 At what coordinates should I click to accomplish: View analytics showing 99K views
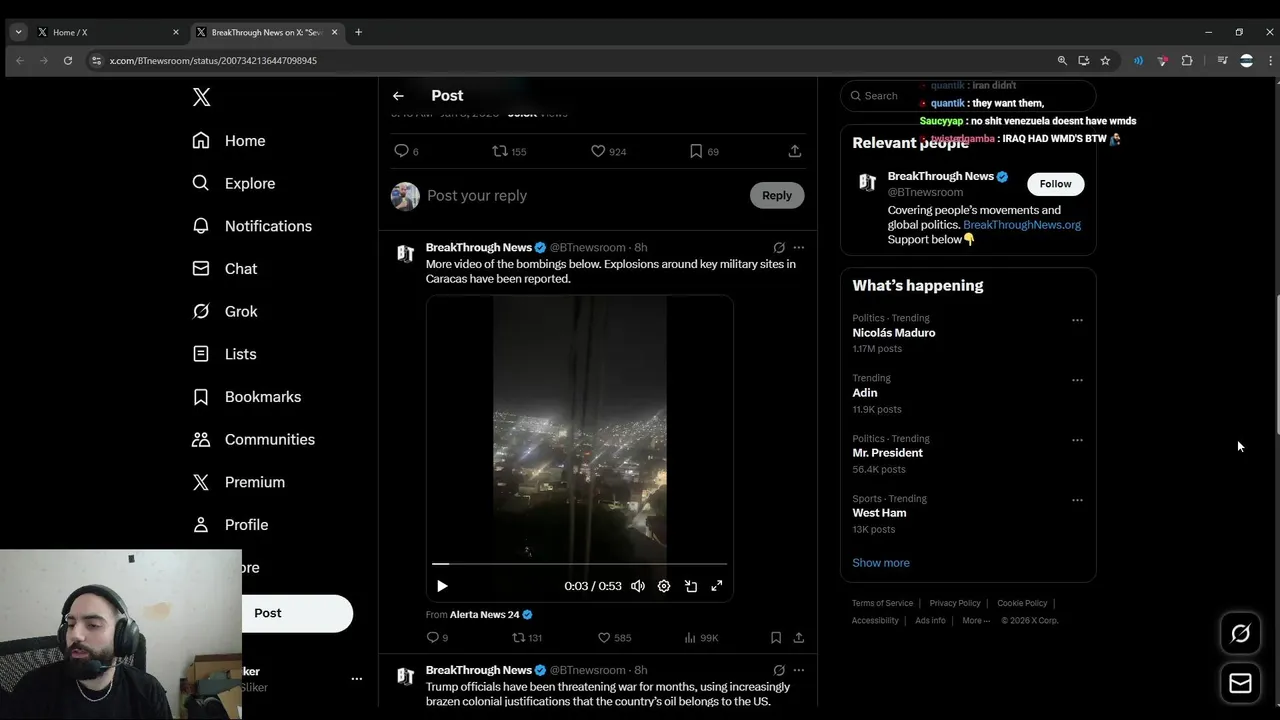coord(701,637)
